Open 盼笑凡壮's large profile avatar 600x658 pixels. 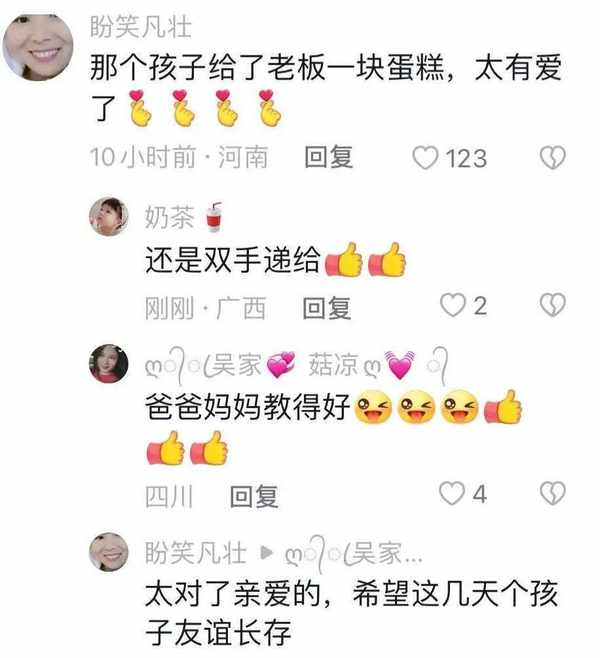pos(38,47)
